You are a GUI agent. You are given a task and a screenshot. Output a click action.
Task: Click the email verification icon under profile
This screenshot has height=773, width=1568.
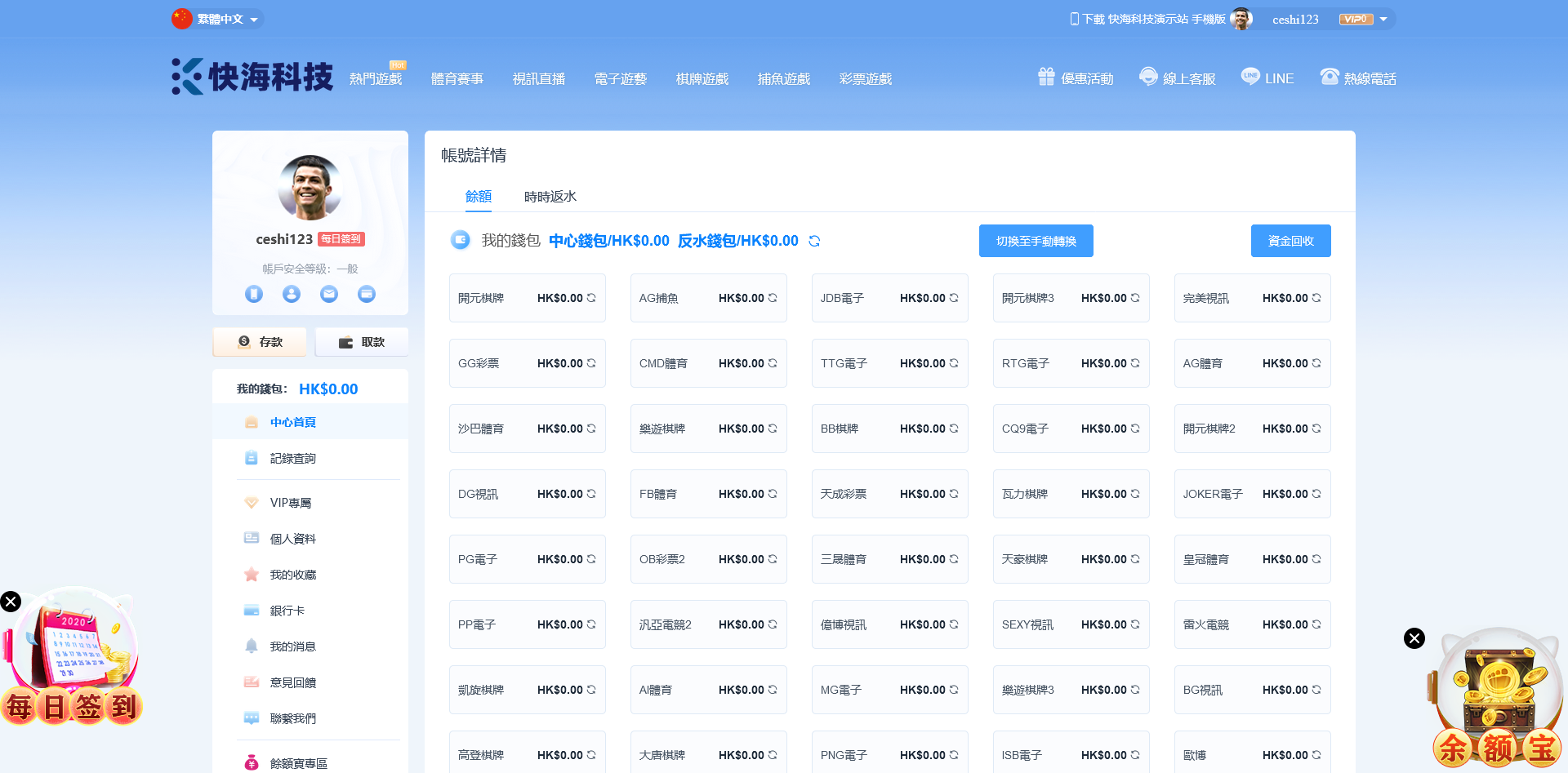point(329,294)
